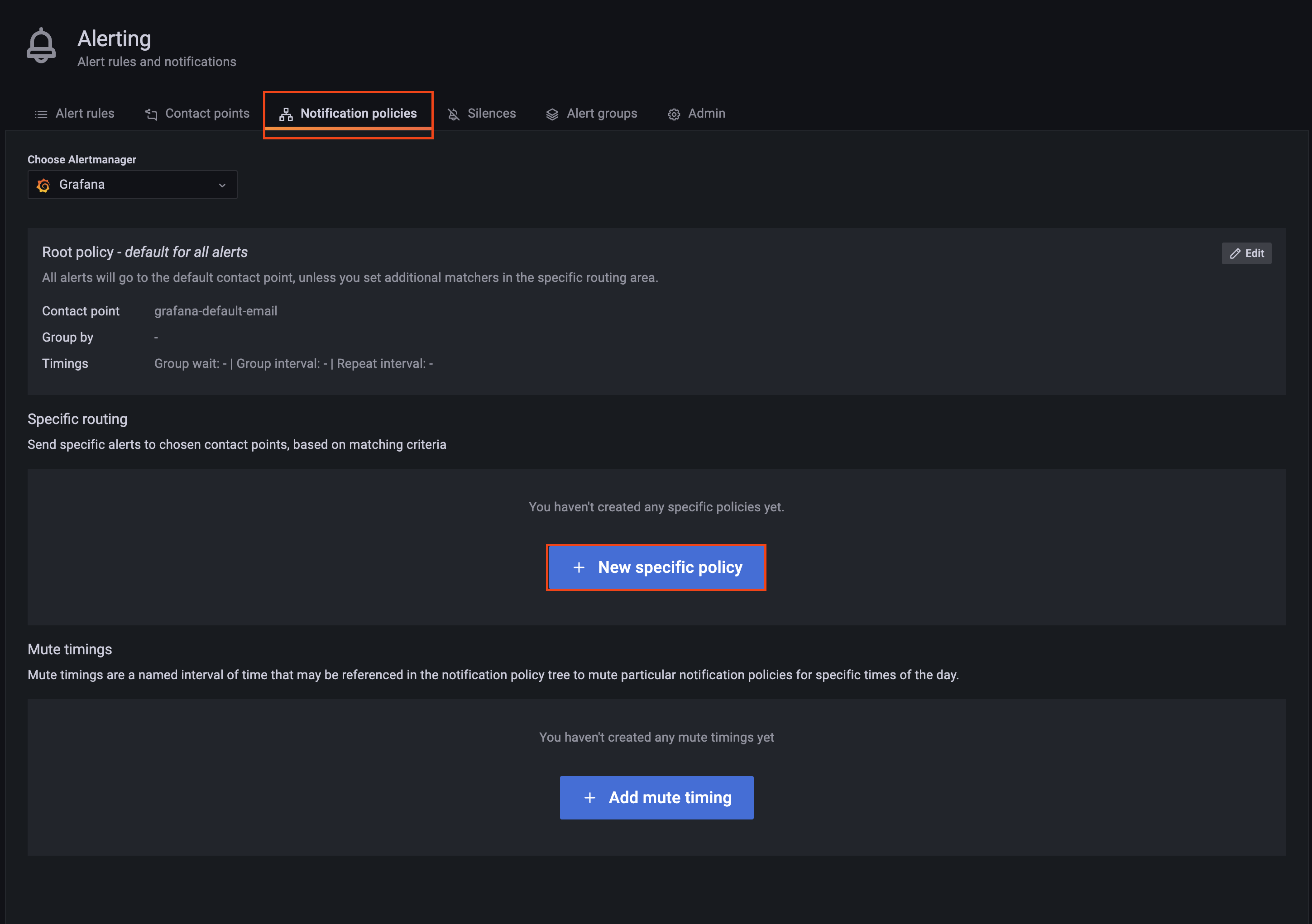Click the Admin gear icon
This screenshot has height=924, width=1312.
click(x=674, y=114)
